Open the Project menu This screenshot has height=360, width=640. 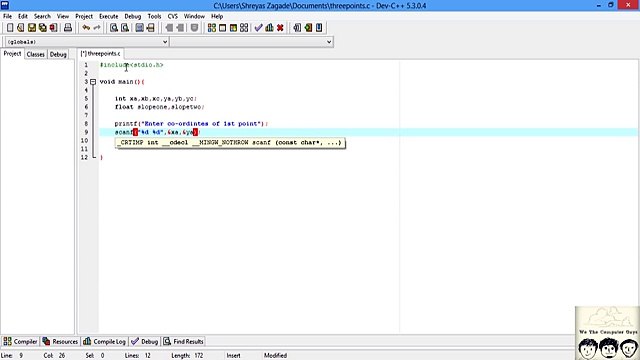[84, 16]
